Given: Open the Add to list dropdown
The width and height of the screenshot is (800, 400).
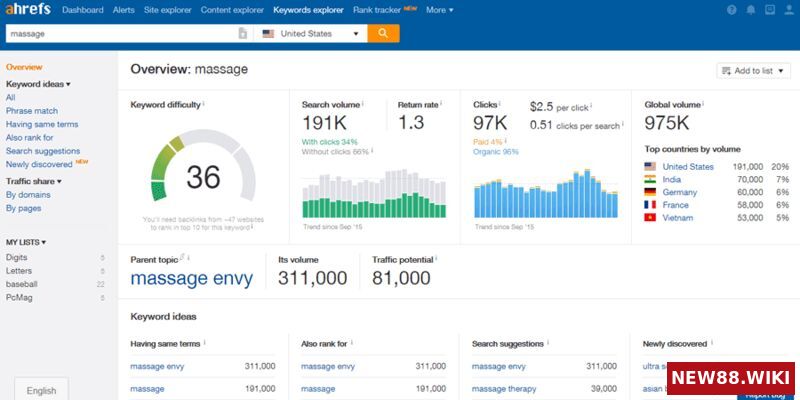Looking at the screenshot, I should point(754,71).
